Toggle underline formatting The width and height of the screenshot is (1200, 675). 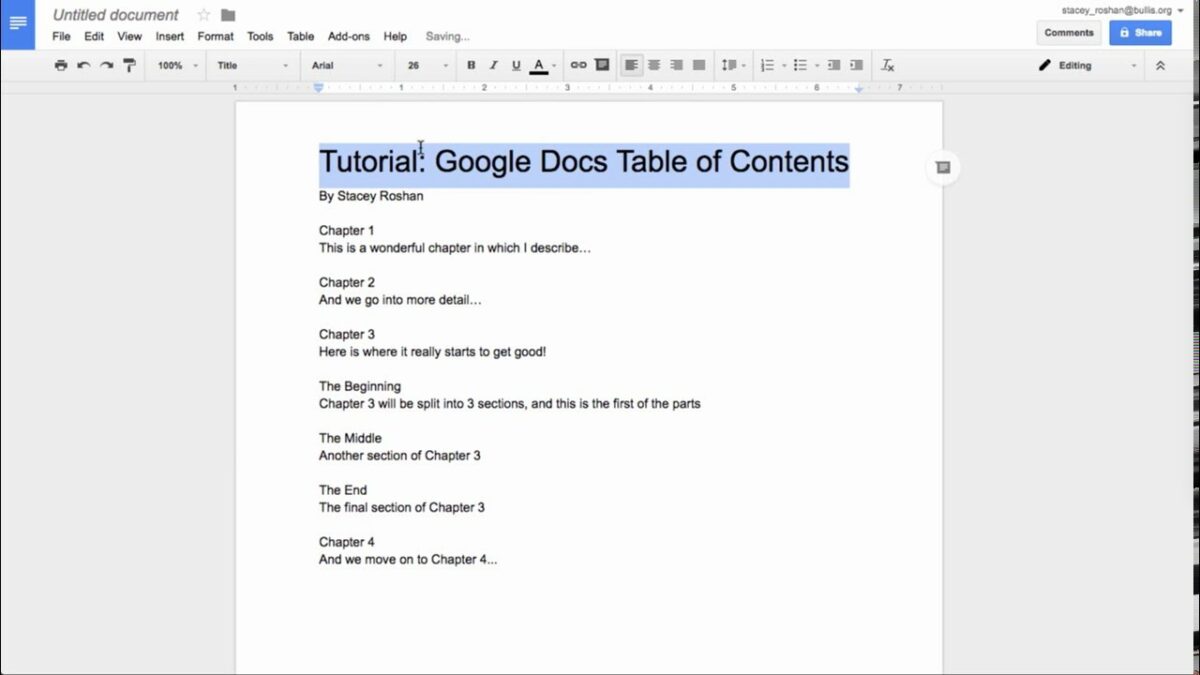[x=515, y=64]
